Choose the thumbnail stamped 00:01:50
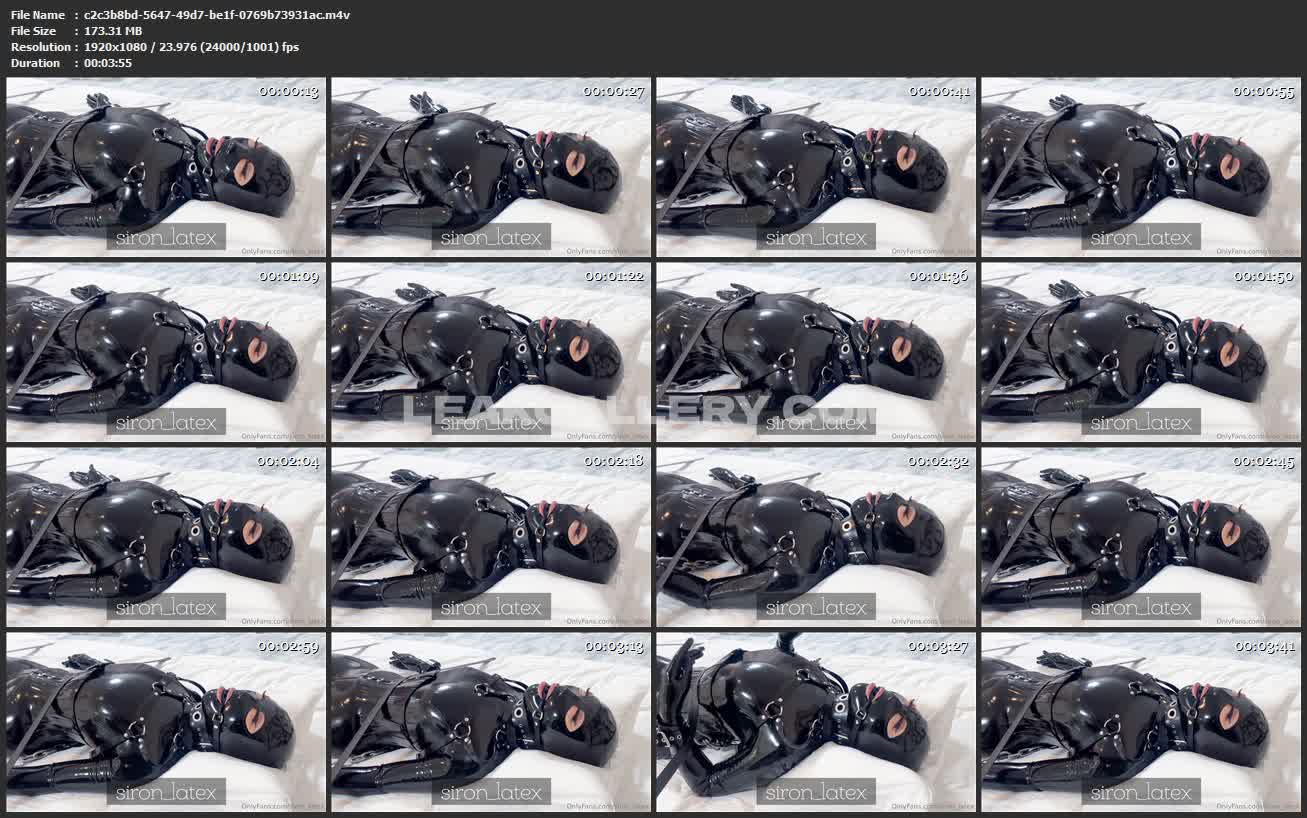This screenshot has width=1307, height=818. pyautogui.click(x=1141, y=352)
